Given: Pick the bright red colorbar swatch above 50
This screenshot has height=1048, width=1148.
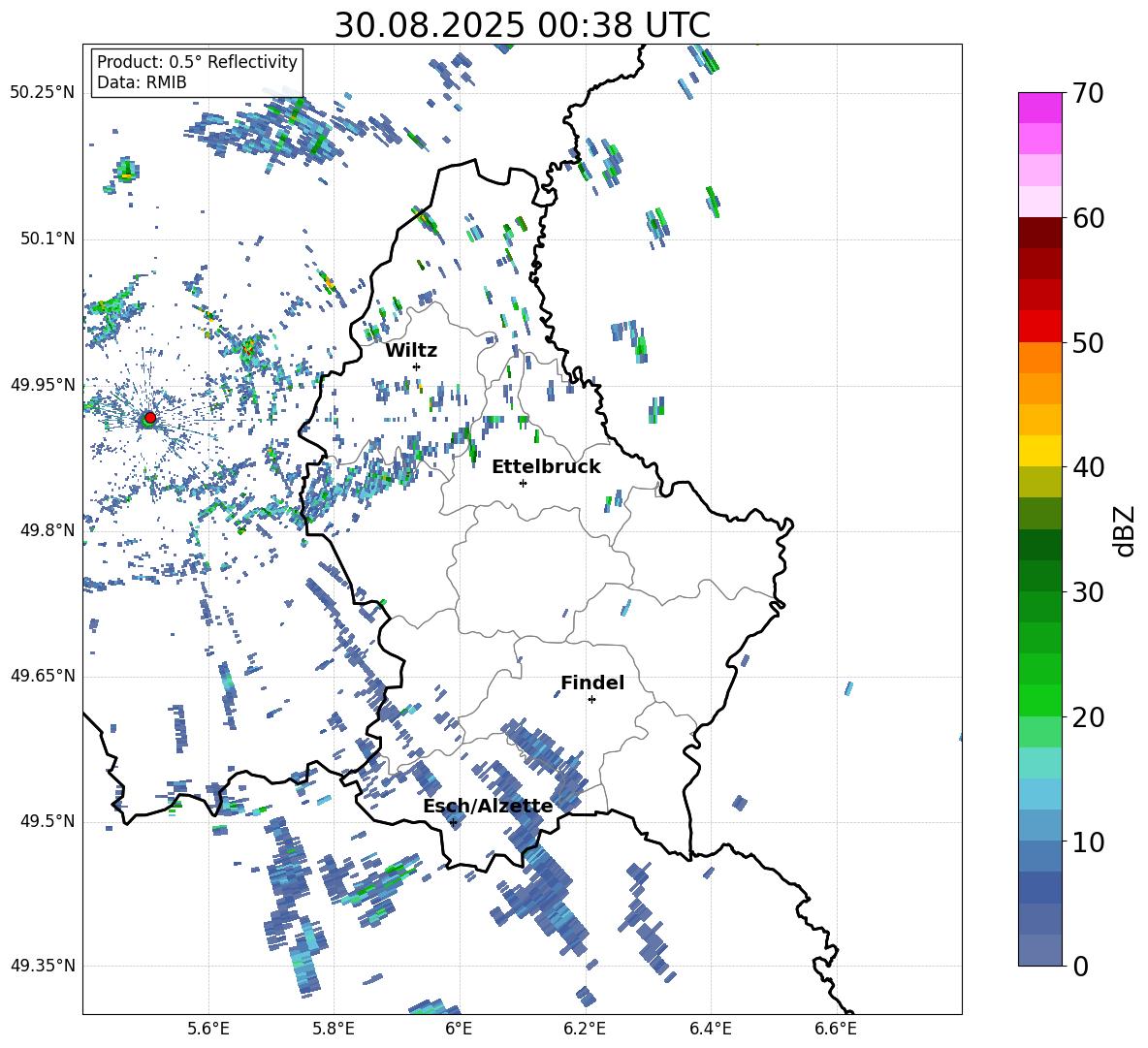Looking at the screenshot, I should pyautogui.click(x=1039, y=327).
